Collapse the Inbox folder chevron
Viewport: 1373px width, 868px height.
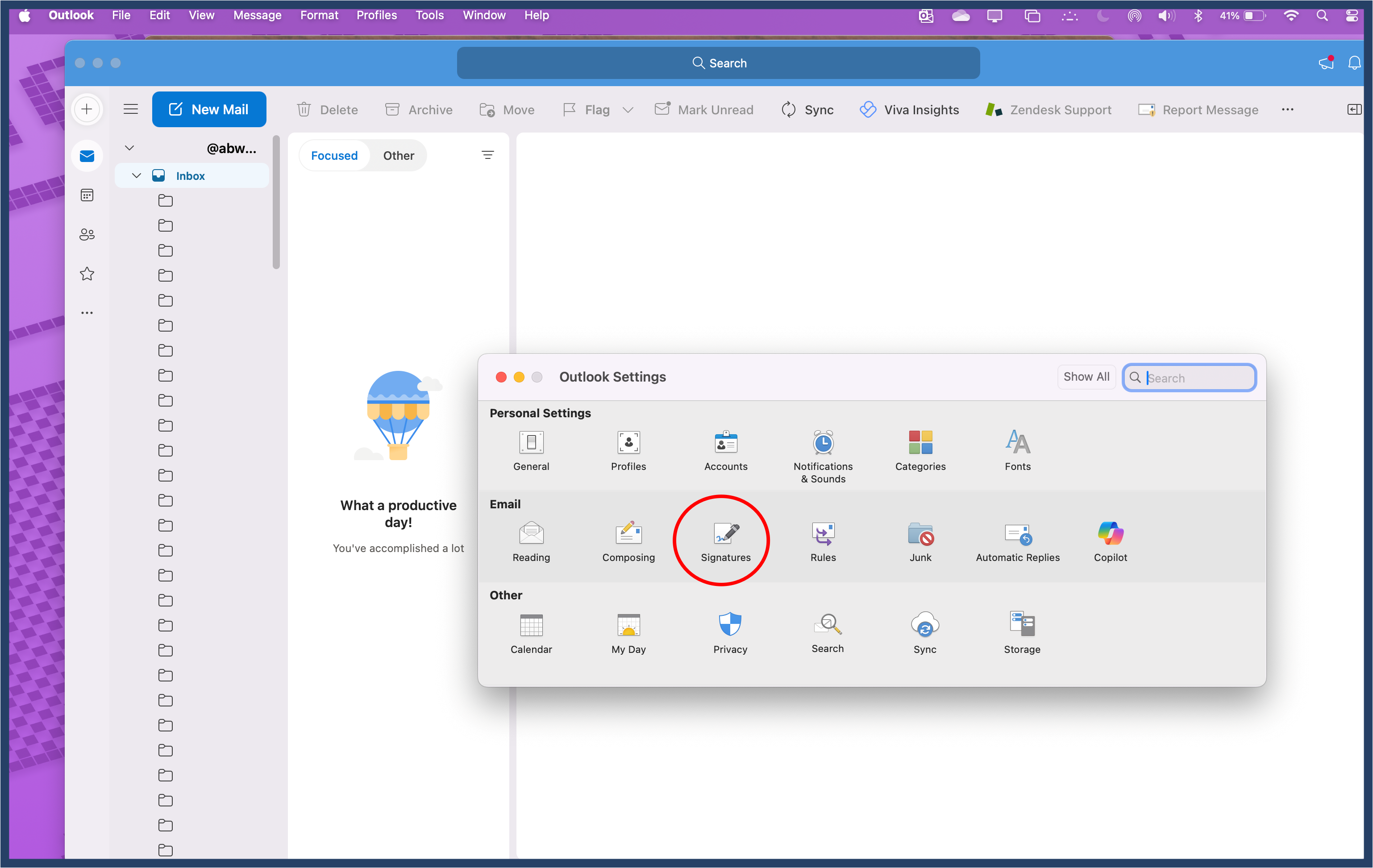136,176
